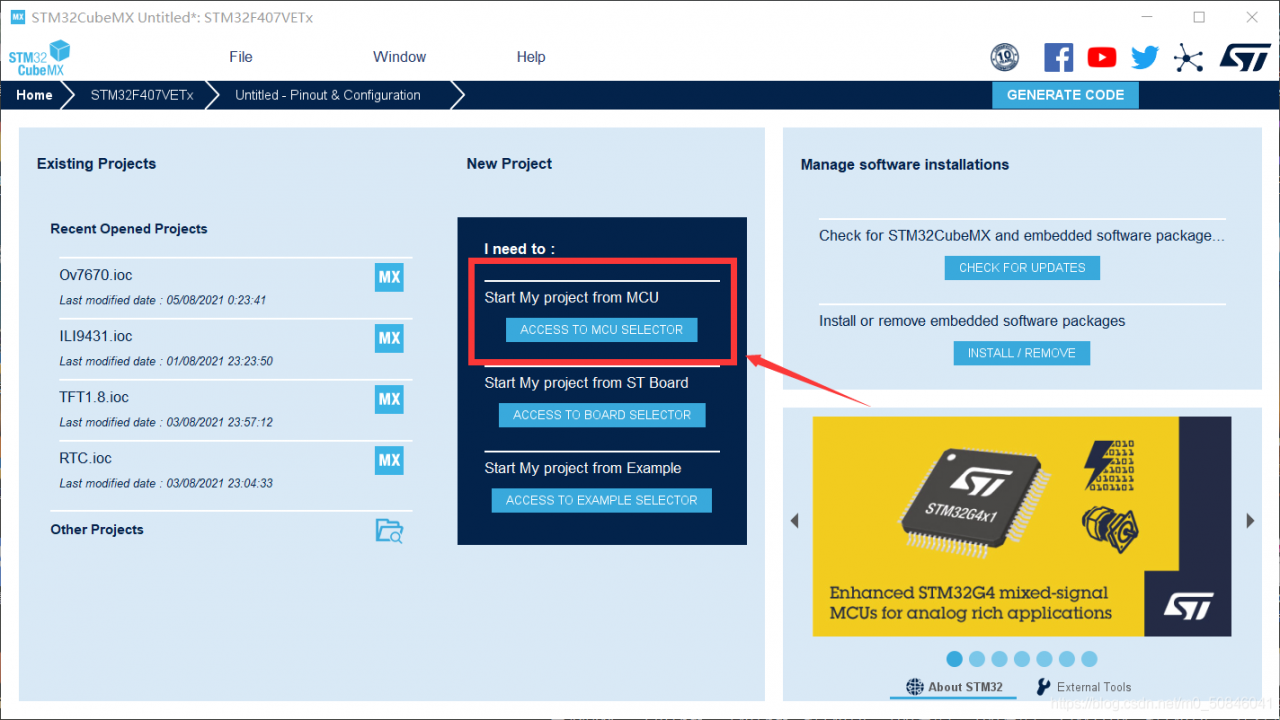Select the first banner carousel dot

tap(954, 659)
